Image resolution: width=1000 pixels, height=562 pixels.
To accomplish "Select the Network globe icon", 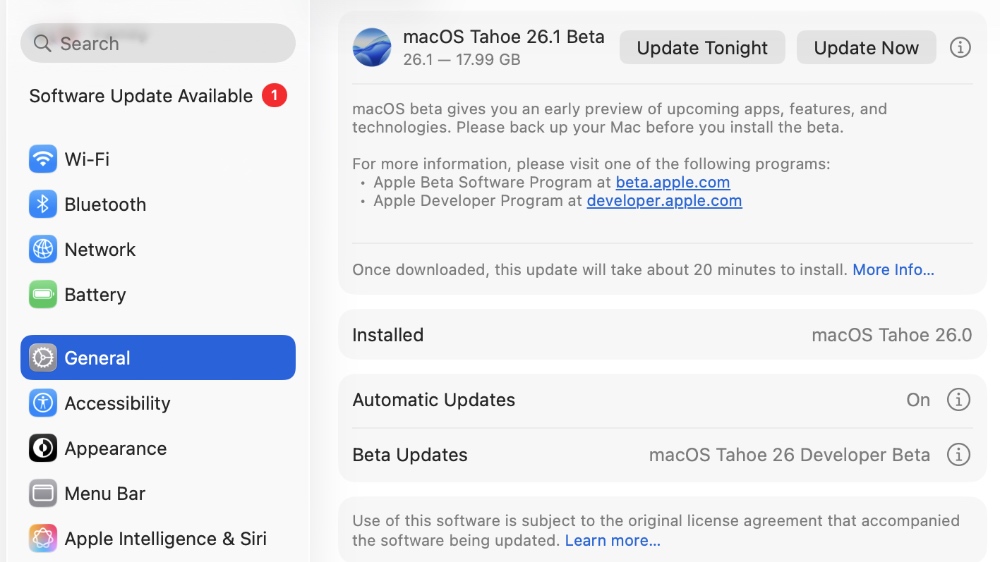I will [43, 249].
